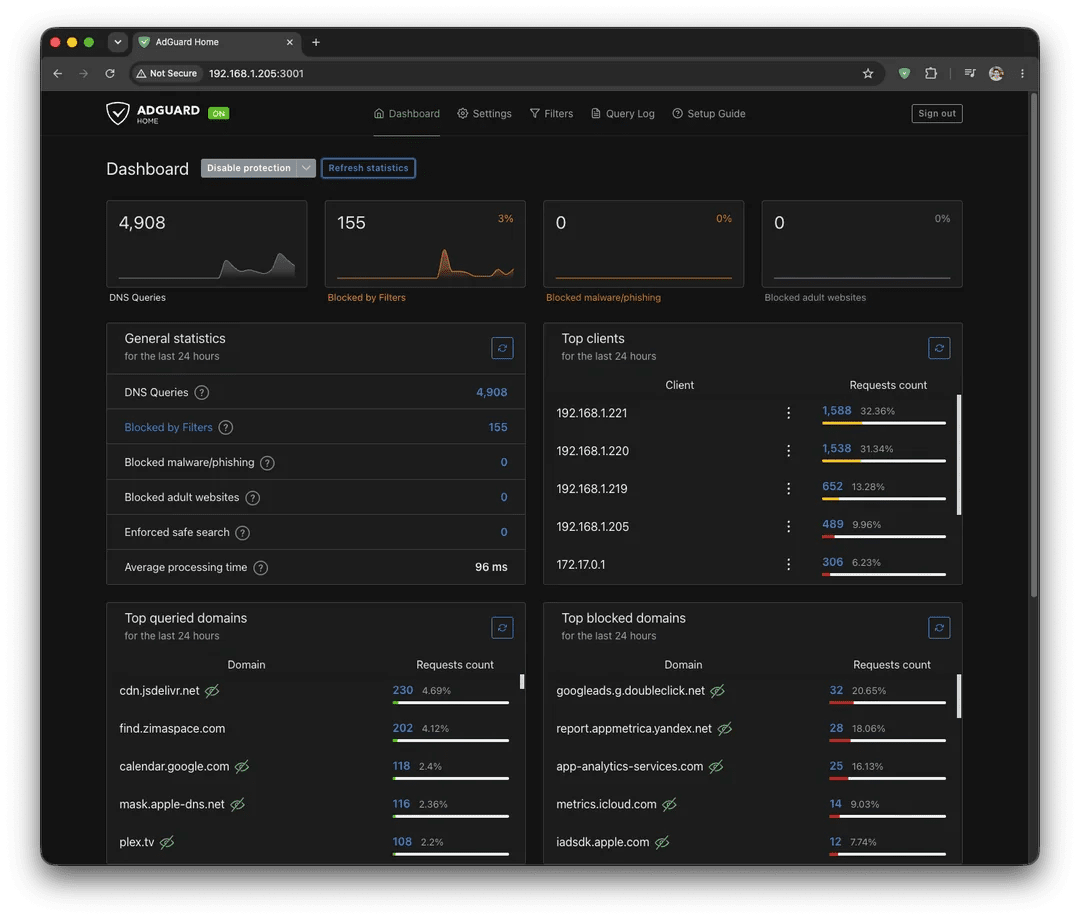The width and height of the screenshot is (1080, 919).
Task: Toggle tracker info for cdn.jsdelivr.net
Action: point(212,690)
